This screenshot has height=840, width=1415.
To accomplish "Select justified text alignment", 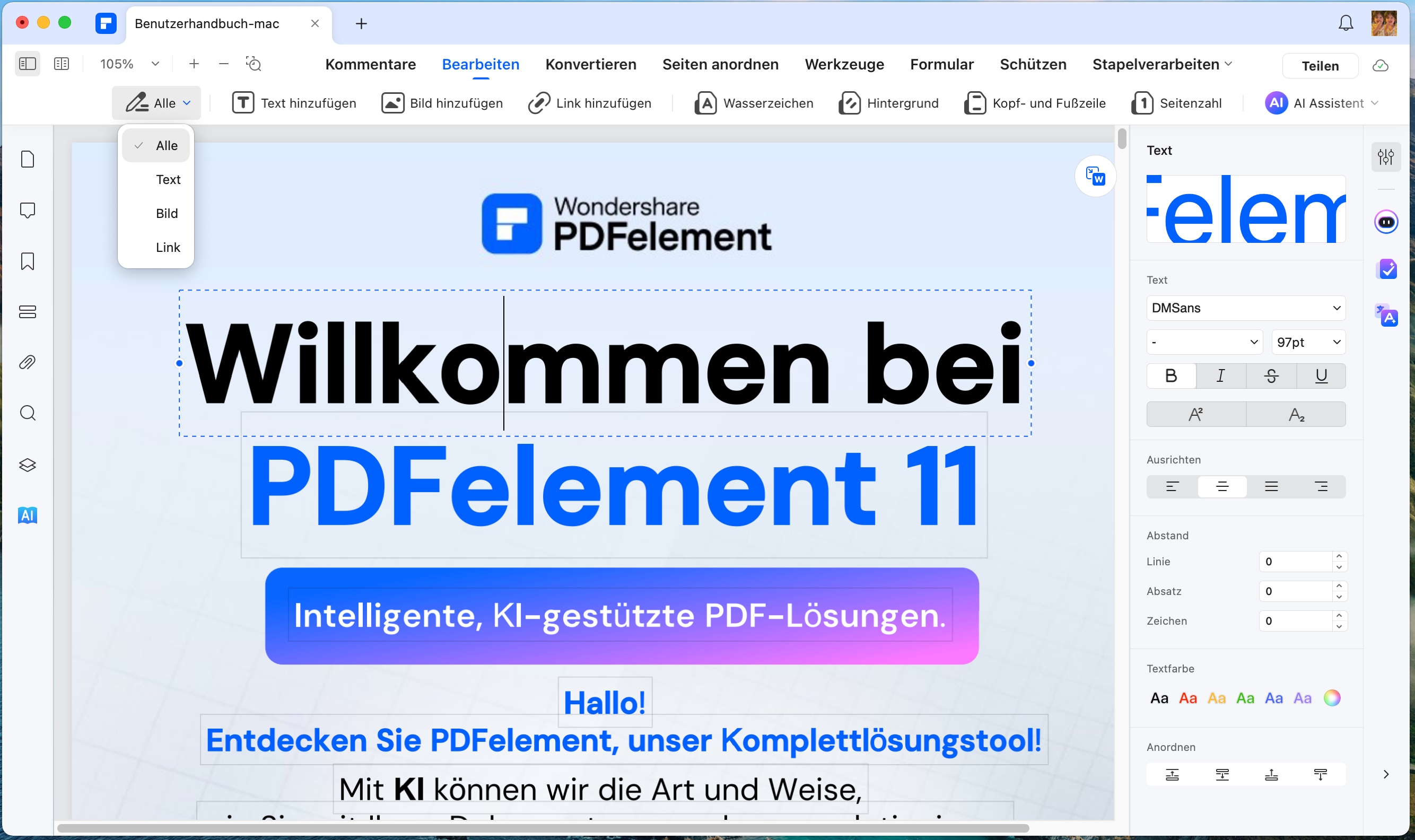I will pyautogui.click(x=1271, y=487).
